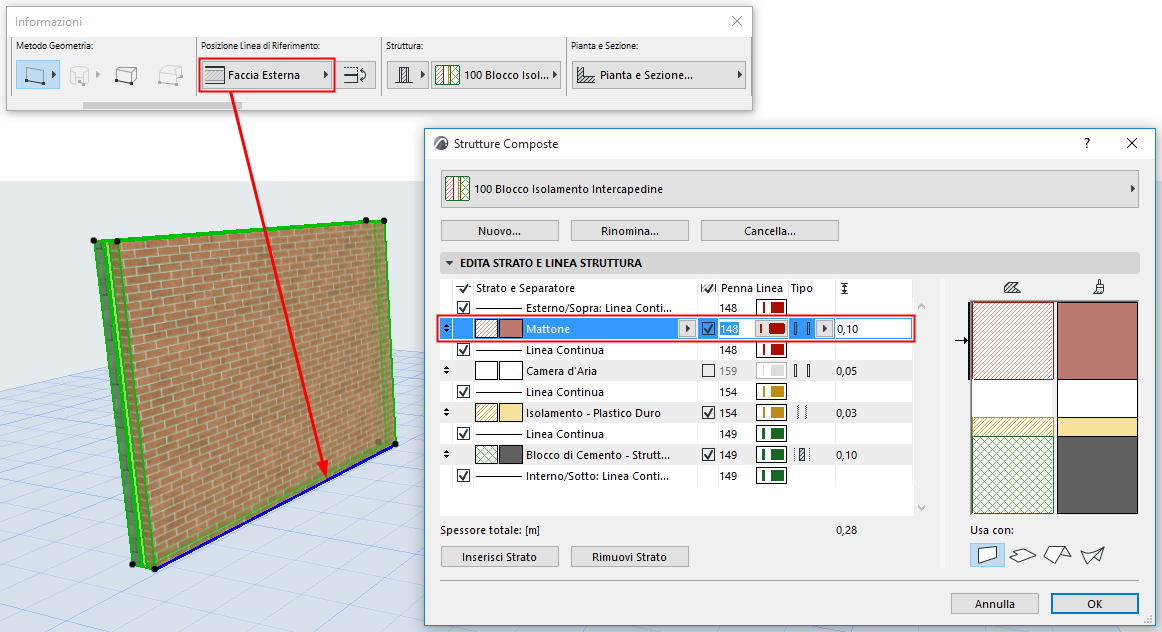
Task: Click the Mattone thickness field 0,10
Action: (x=873, y=329)
